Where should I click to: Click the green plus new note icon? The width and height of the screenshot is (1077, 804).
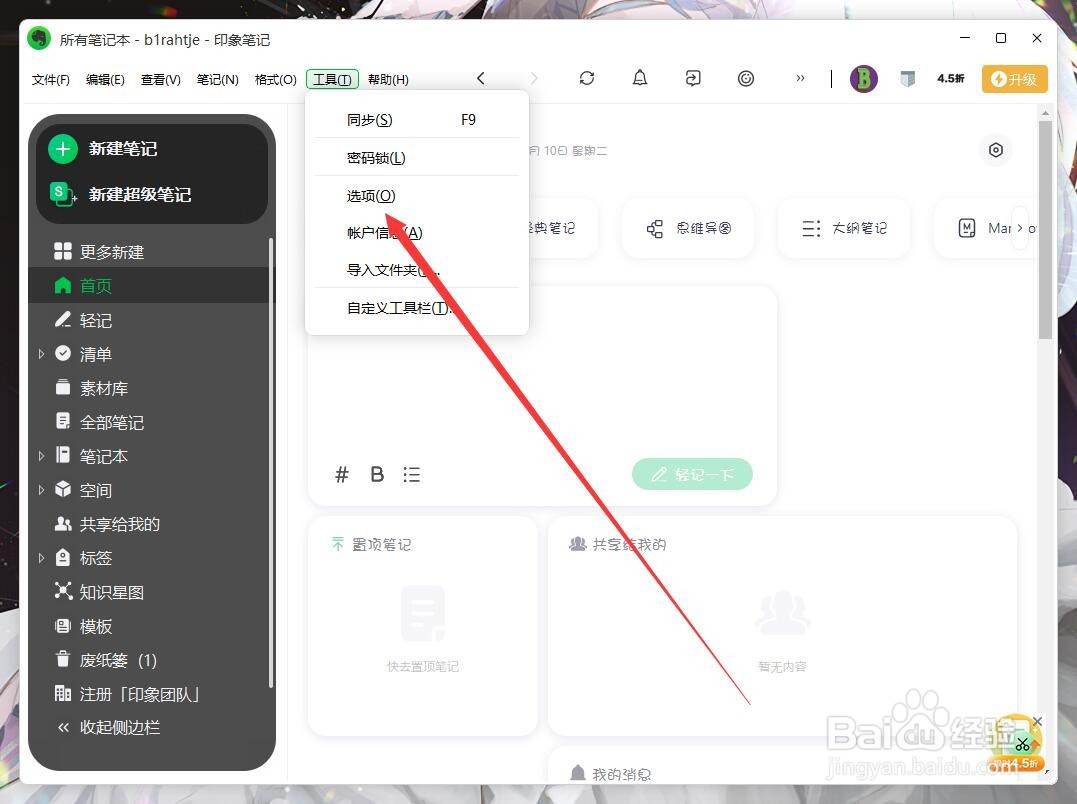click(63, 149)
